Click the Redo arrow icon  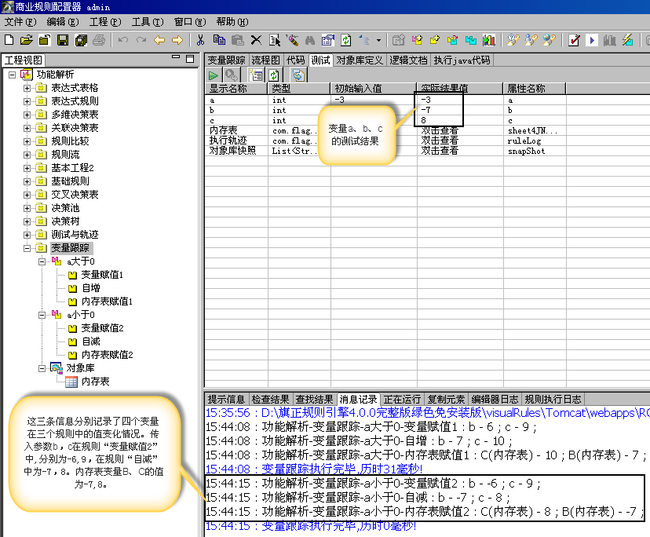(141, 40)
